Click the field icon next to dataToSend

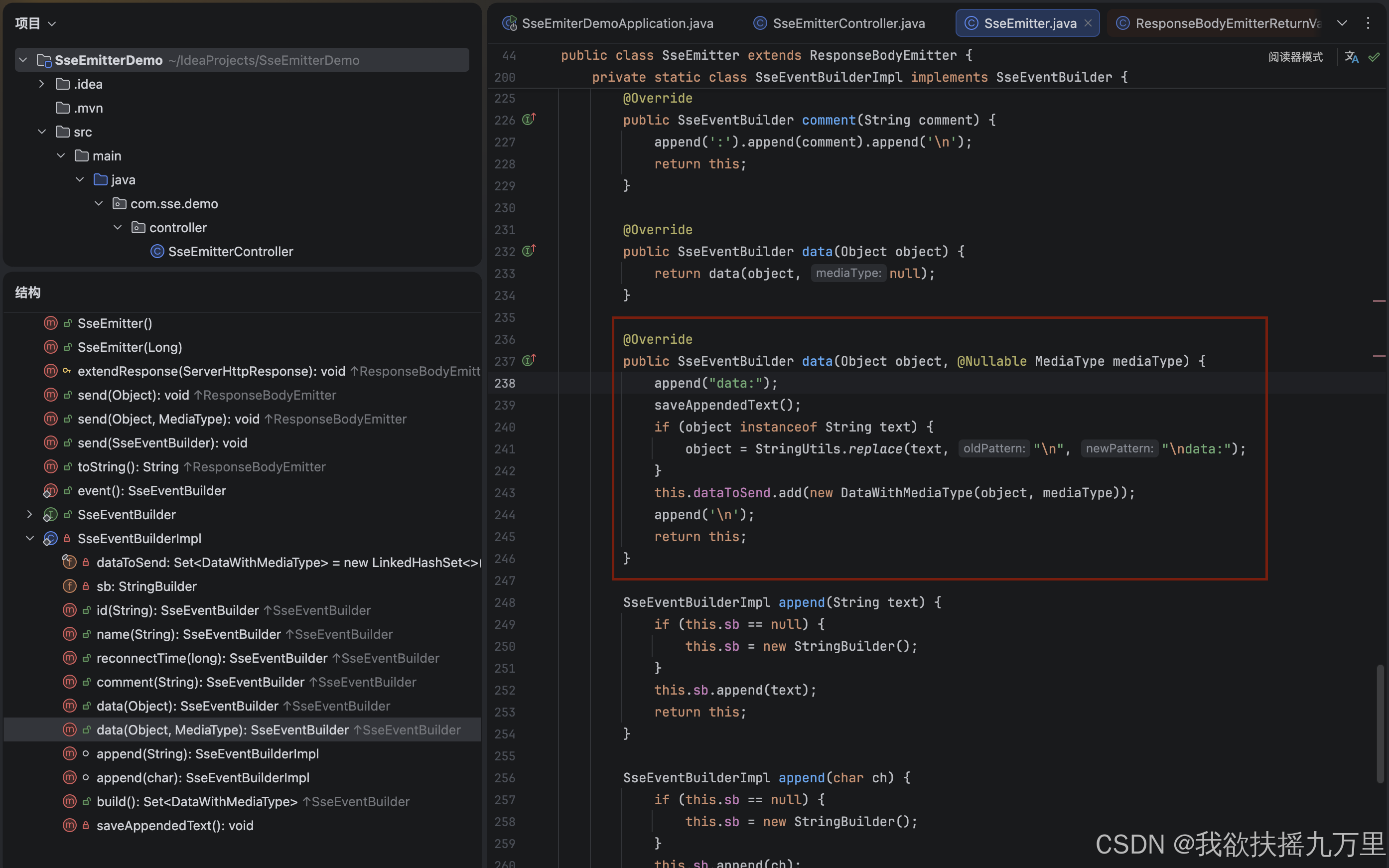[69, 562]
